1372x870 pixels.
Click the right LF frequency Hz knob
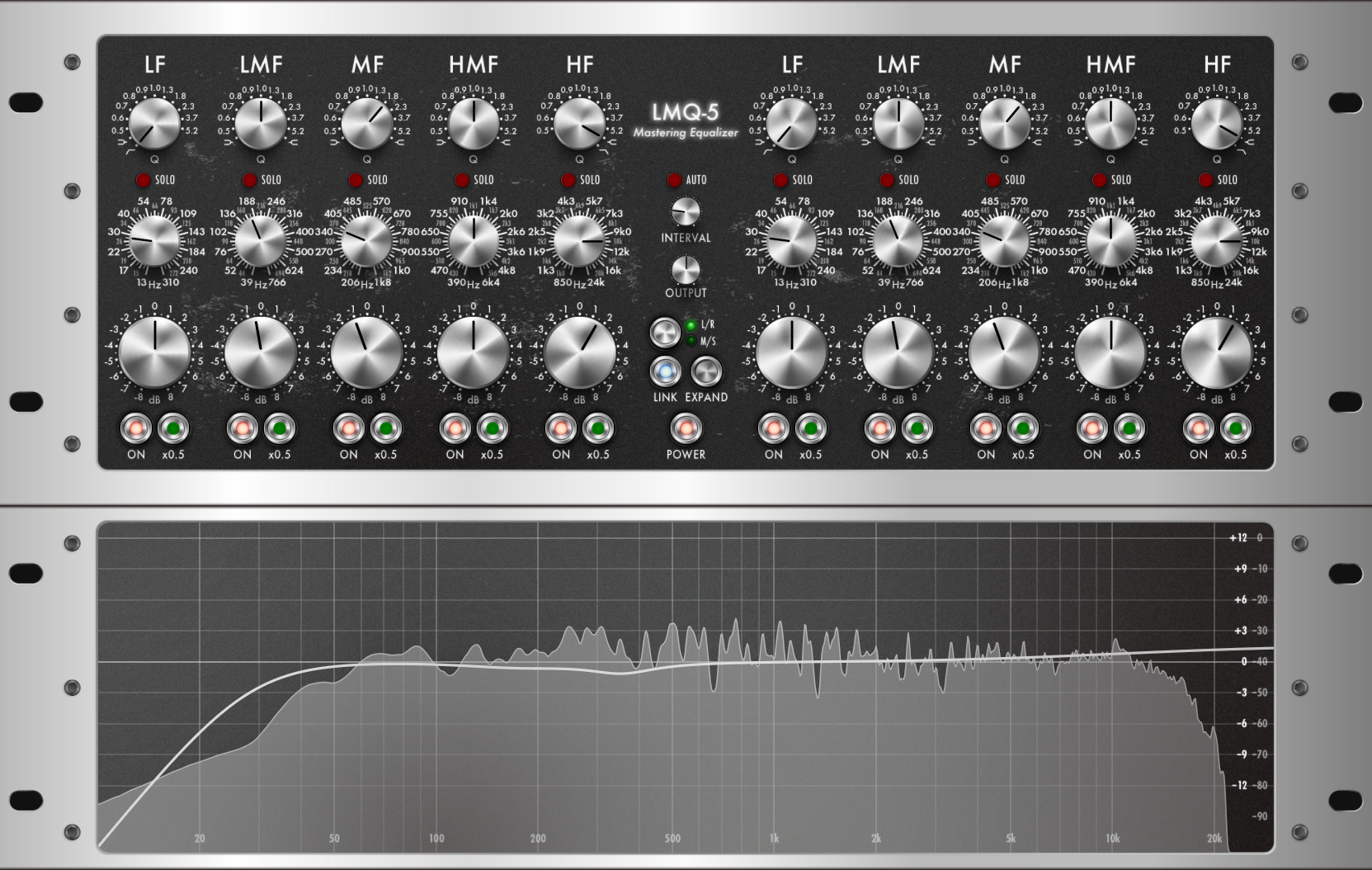pyautogui.click(x=792, y=241)
